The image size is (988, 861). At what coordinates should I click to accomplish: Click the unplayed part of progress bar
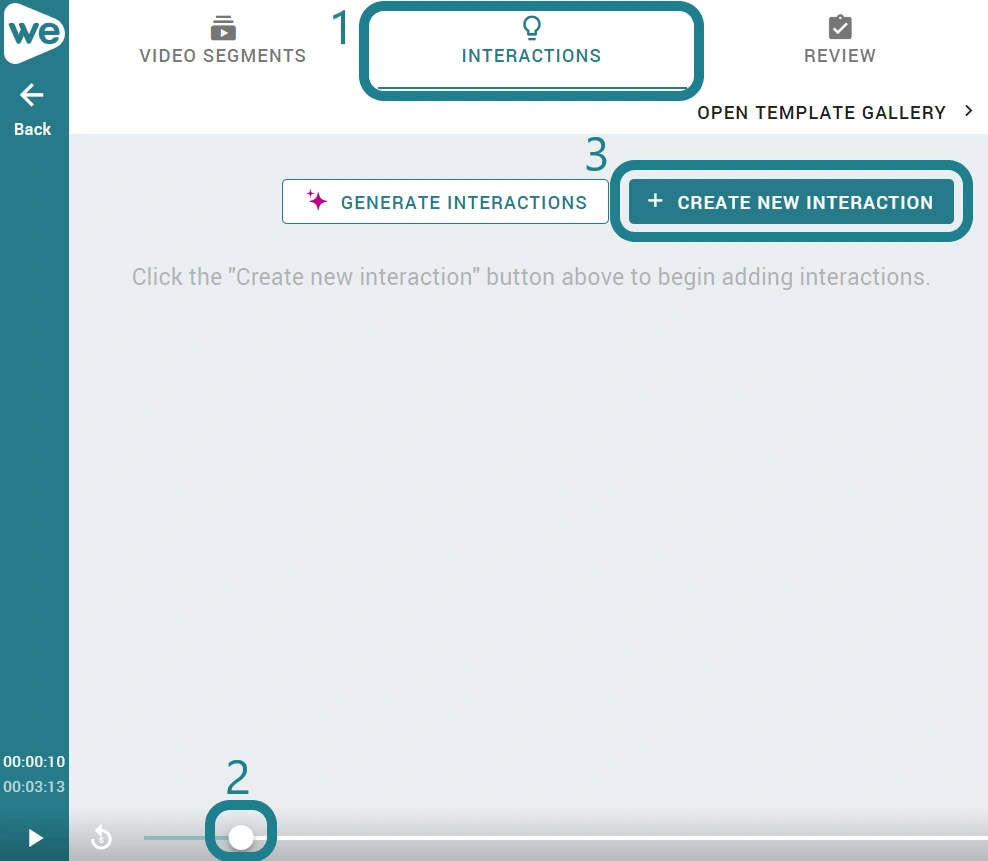621,838
